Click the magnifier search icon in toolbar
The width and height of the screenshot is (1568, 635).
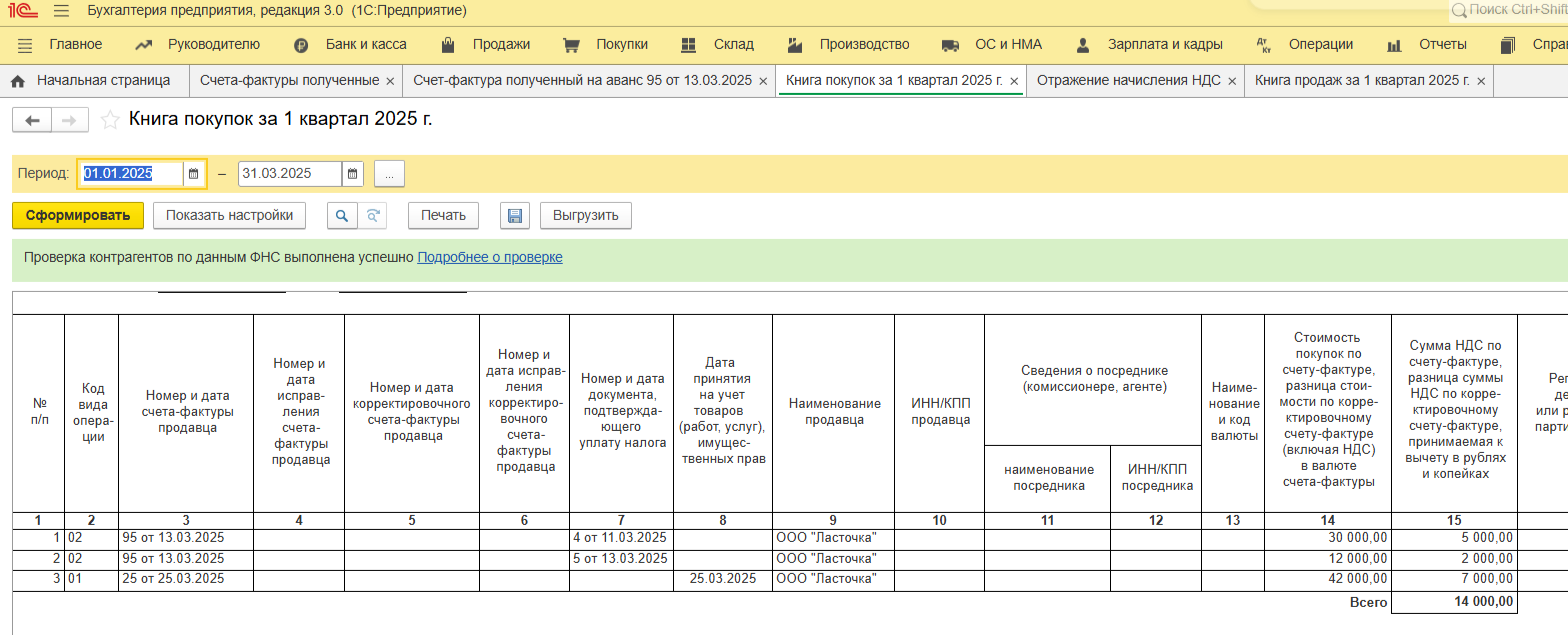click(342, 215)
